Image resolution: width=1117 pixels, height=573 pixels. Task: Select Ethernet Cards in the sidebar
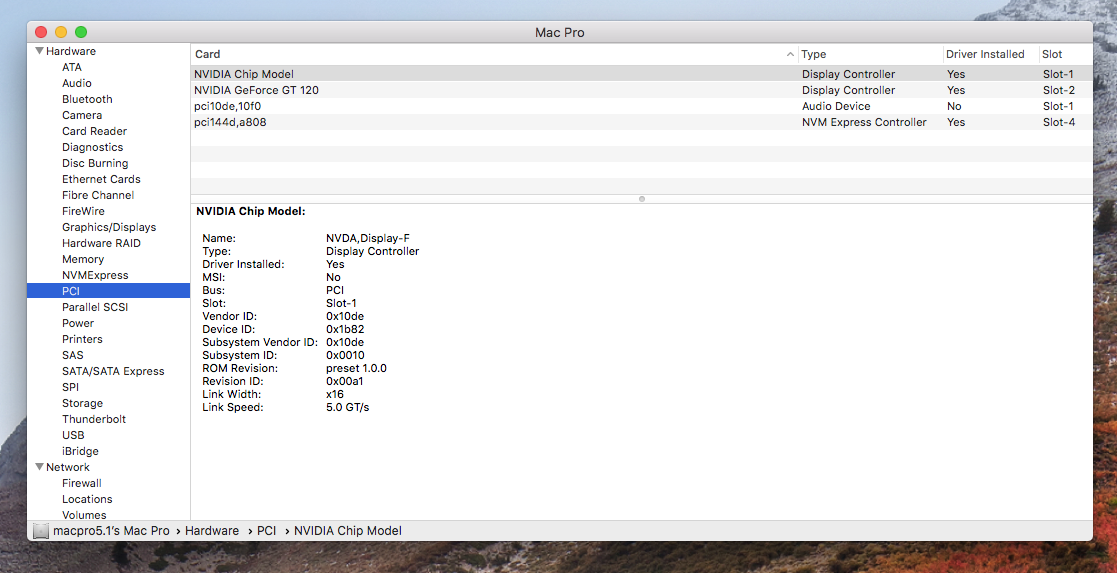point(101,179)
